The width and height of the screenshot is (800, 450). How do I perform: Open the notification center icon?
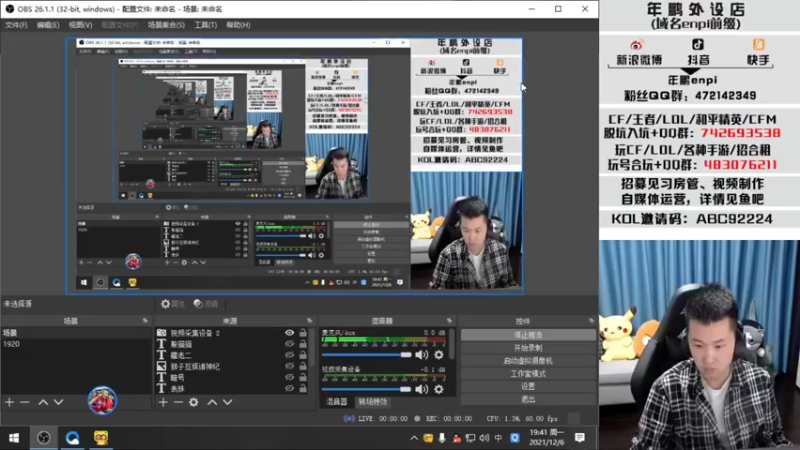(580, 438)
